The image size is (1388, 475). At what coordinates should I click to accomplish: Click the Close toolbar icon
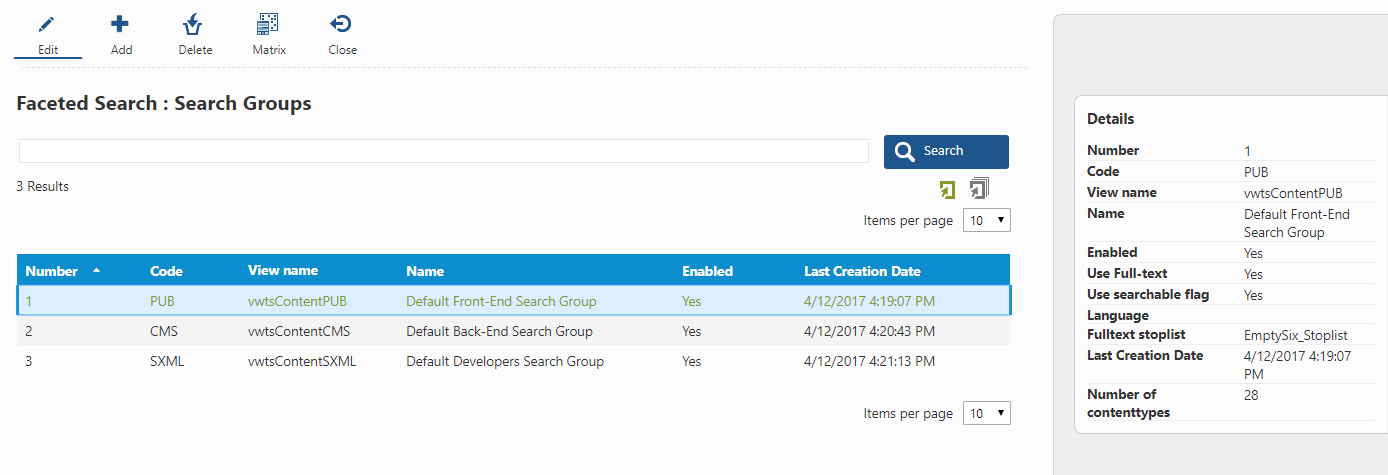(341, 24)
